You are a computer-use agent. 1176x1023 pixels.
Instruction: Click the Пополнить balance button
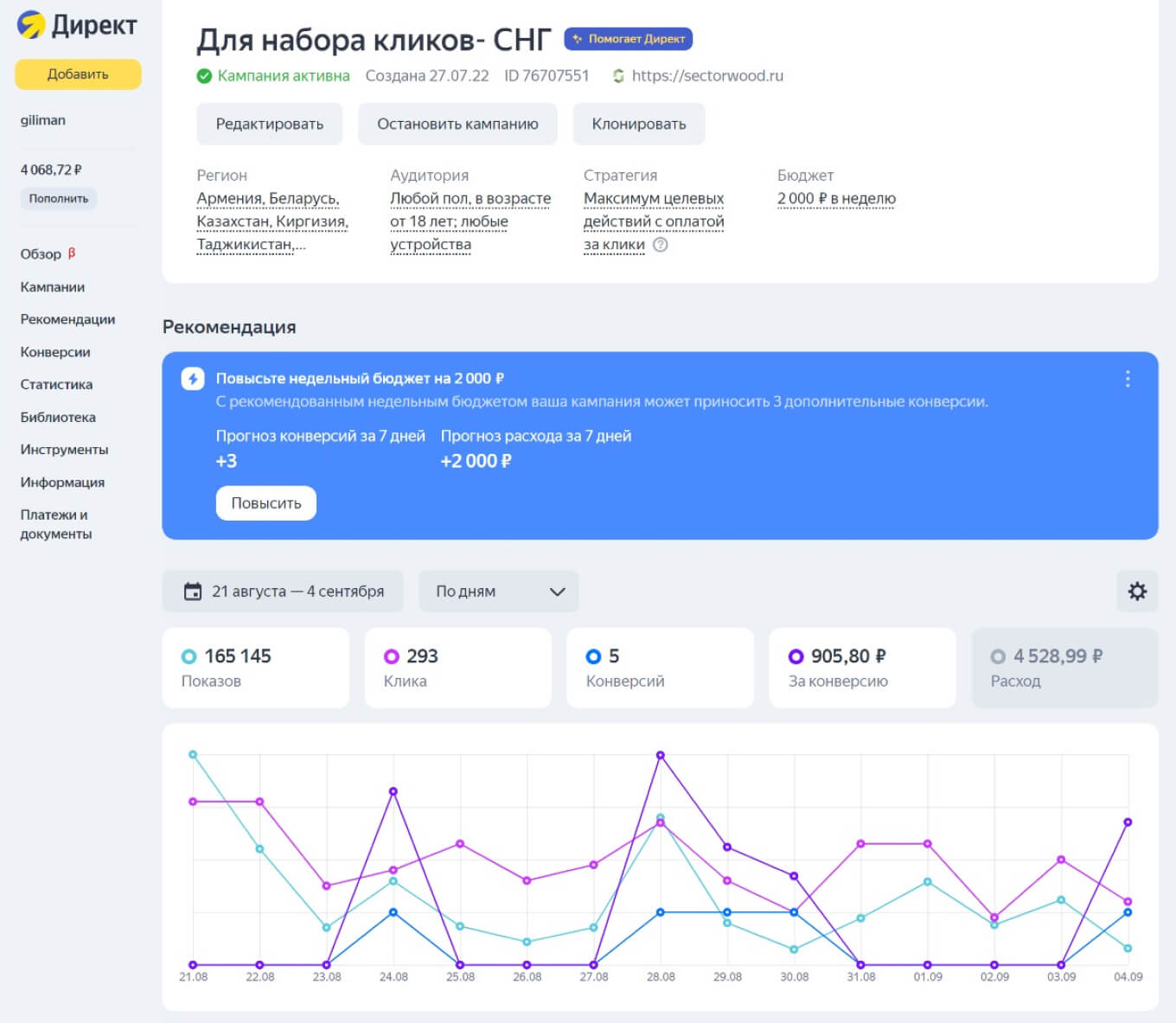click(59, 199)
